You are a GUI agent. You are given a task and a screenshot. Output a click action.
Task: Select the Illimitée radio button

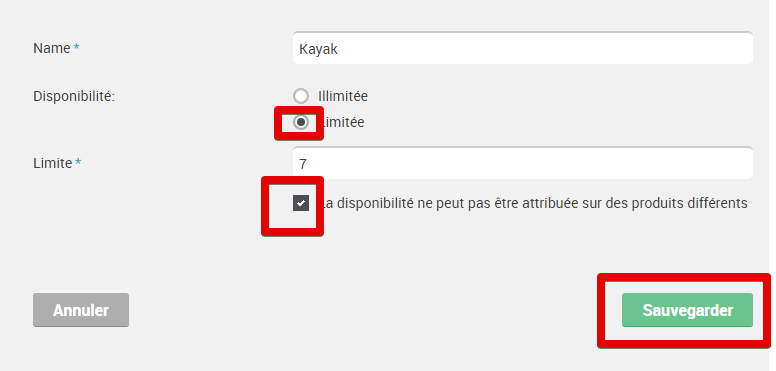point(301,96)
